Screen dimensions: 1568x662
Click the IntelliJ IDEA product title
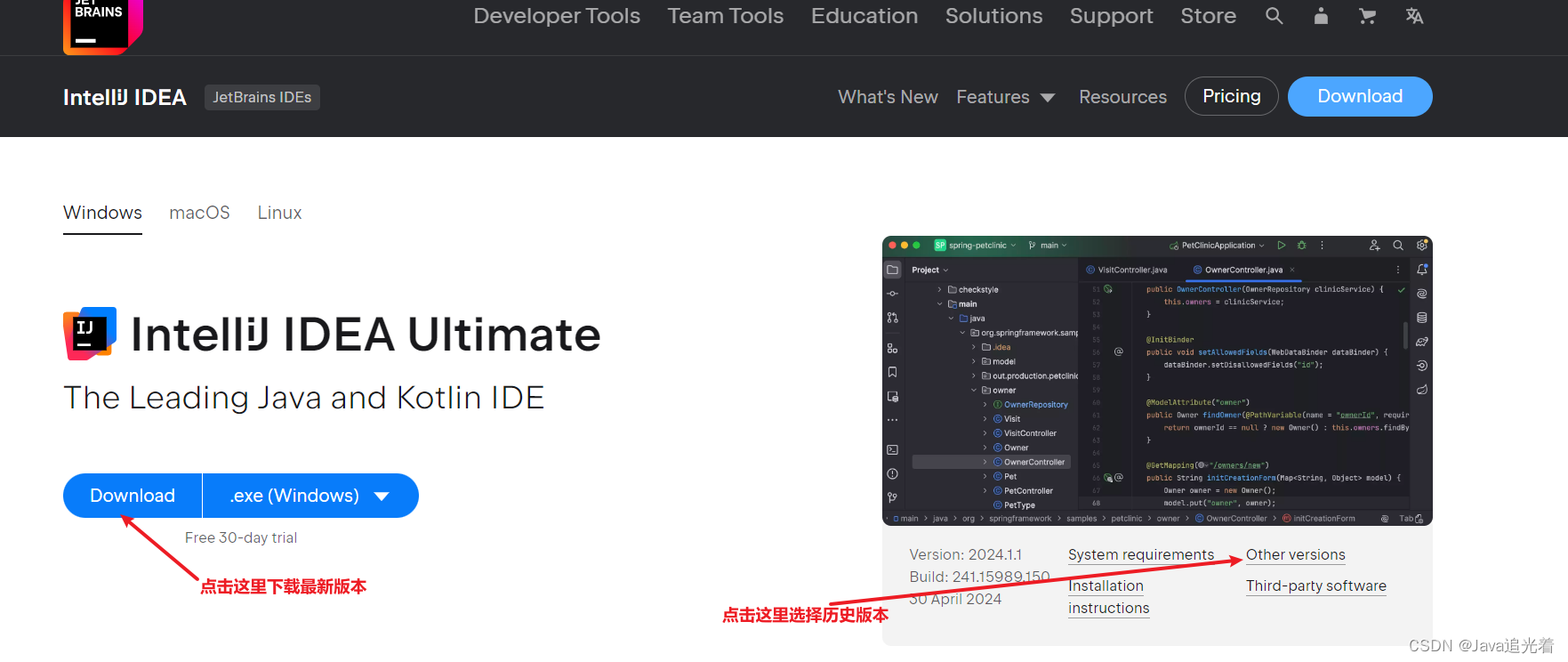[125, 97]
